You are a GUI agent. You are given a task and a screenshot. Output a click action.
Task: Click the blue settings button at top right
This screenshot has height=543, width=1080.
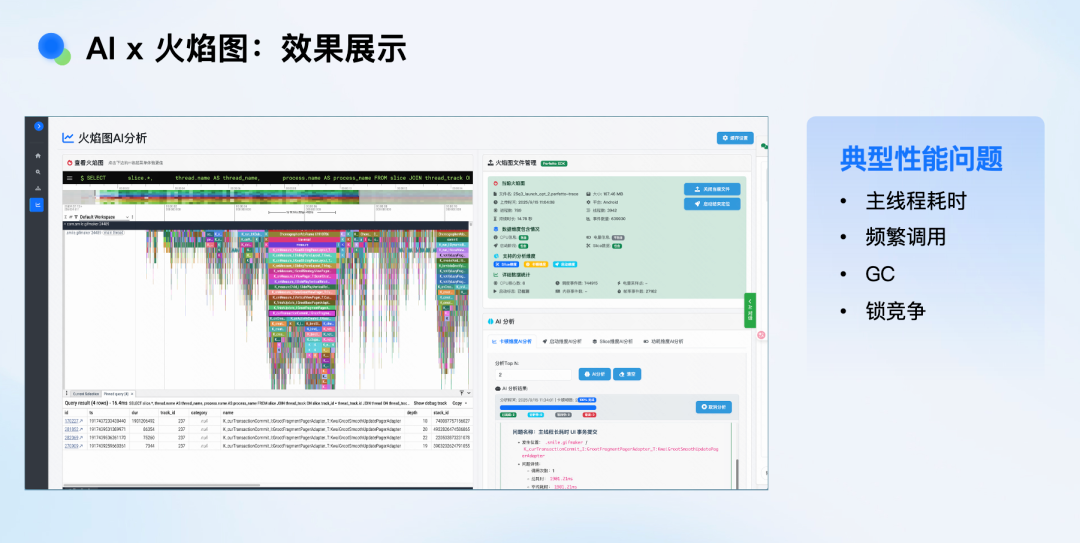(x=735, y=138)
